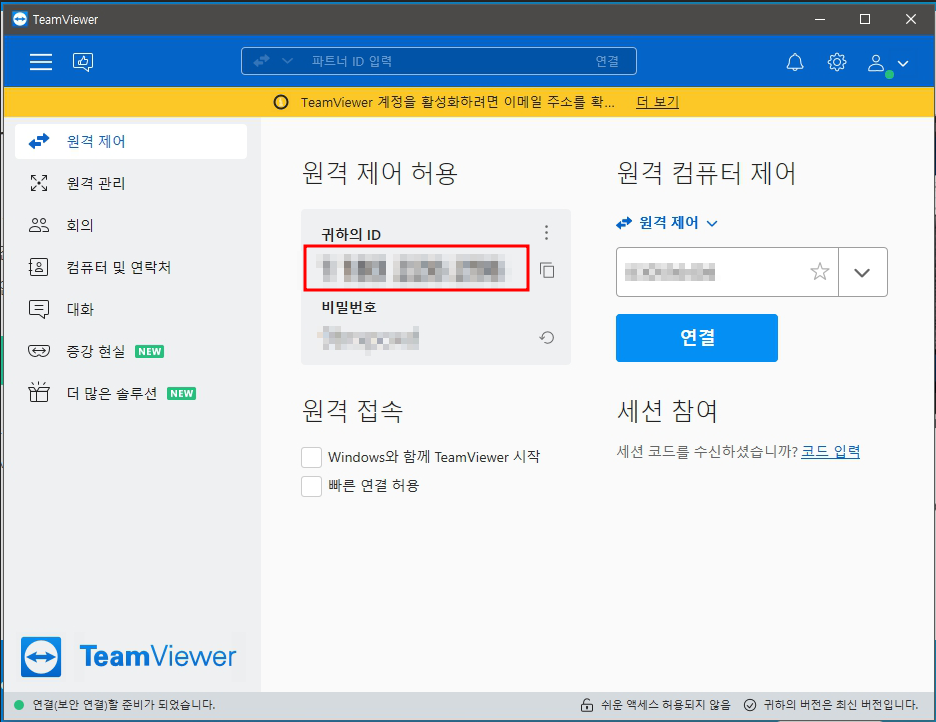Select 원격 관리 in sidebar

click(131, 183)
